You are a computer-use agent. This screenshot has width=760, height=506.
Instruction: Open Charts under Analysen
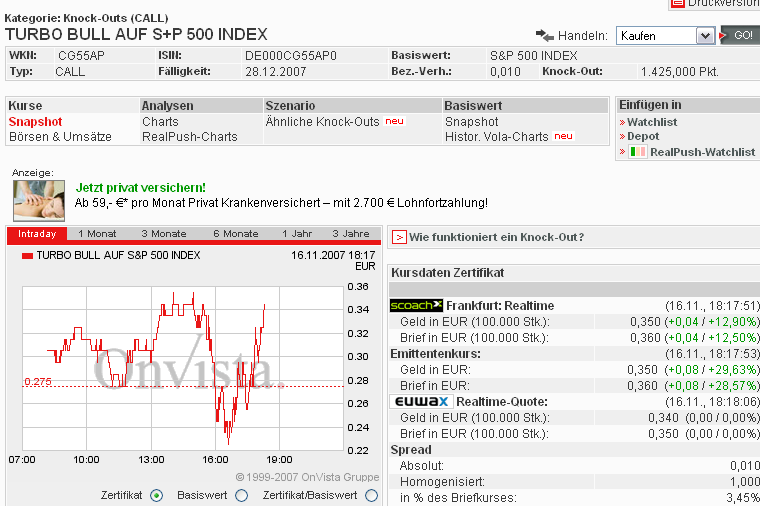pos(160,122)
